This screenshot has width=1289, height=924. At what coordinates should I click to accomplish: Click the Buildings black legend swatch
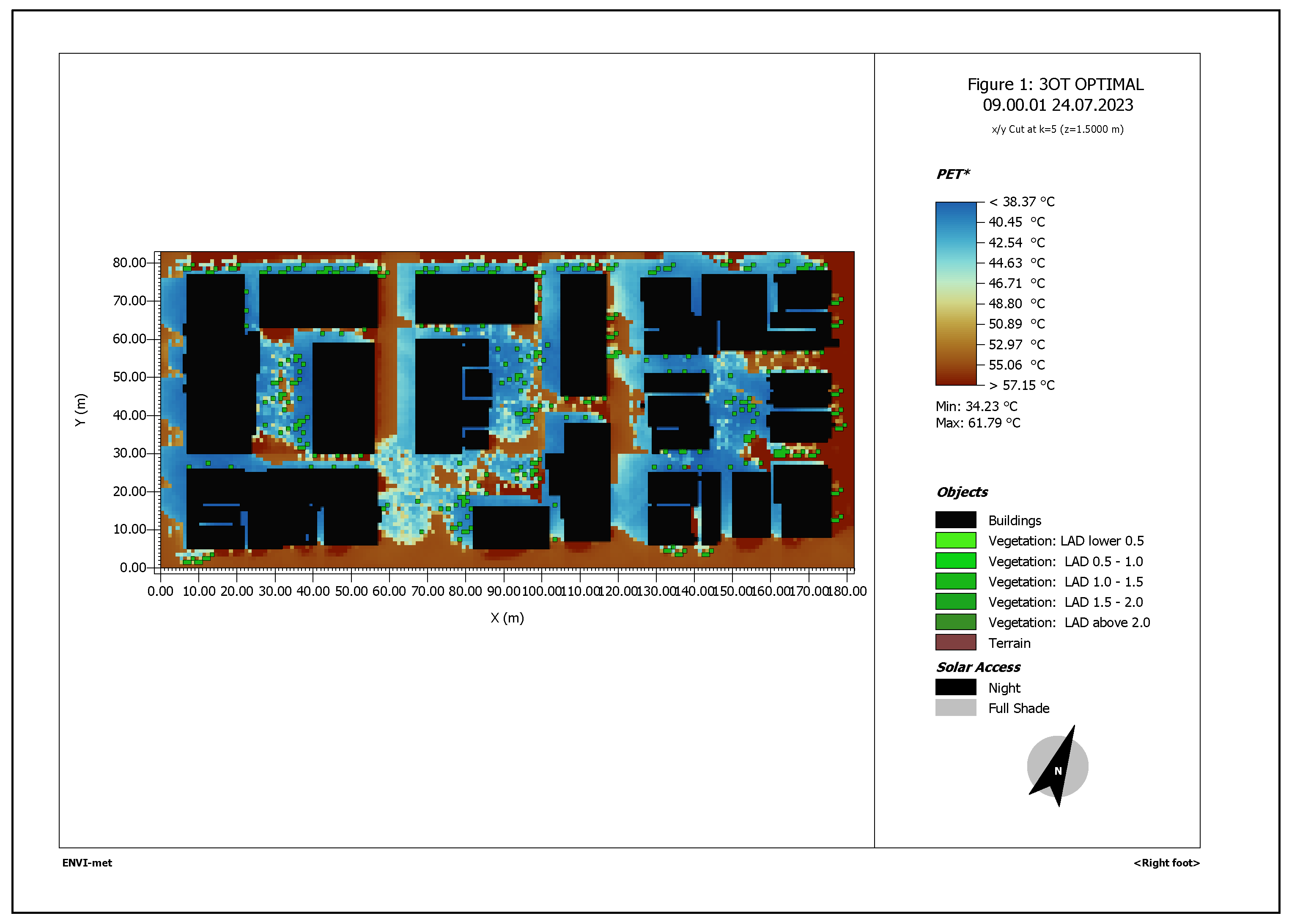click(x=955, y=520)
